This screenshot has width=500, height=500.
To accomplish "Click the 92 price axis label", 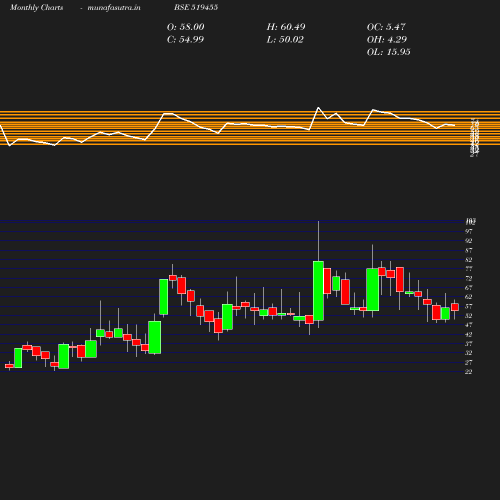I will (469, 241).
